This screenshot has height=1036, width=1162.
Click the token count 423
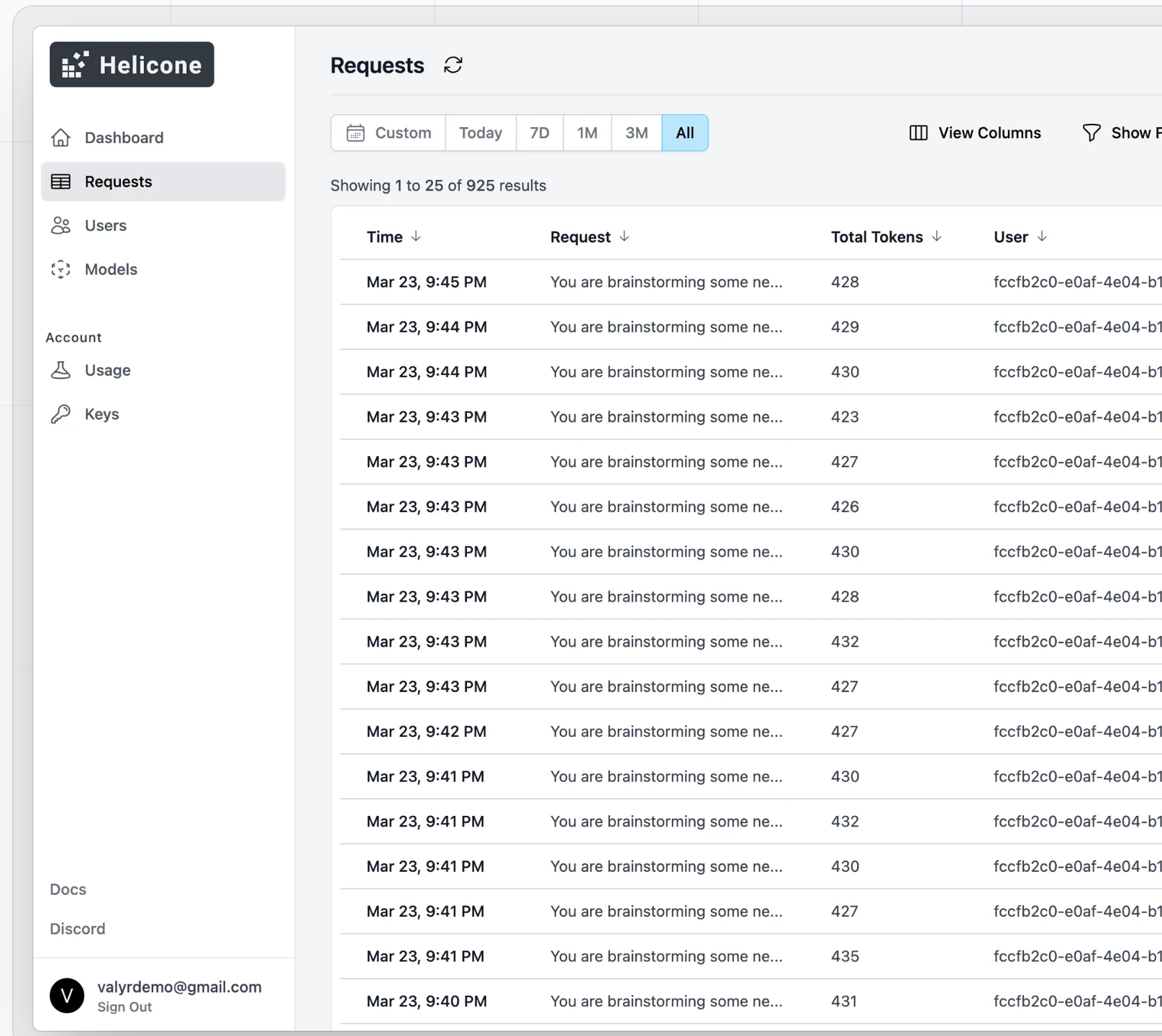tap(845, 417)
